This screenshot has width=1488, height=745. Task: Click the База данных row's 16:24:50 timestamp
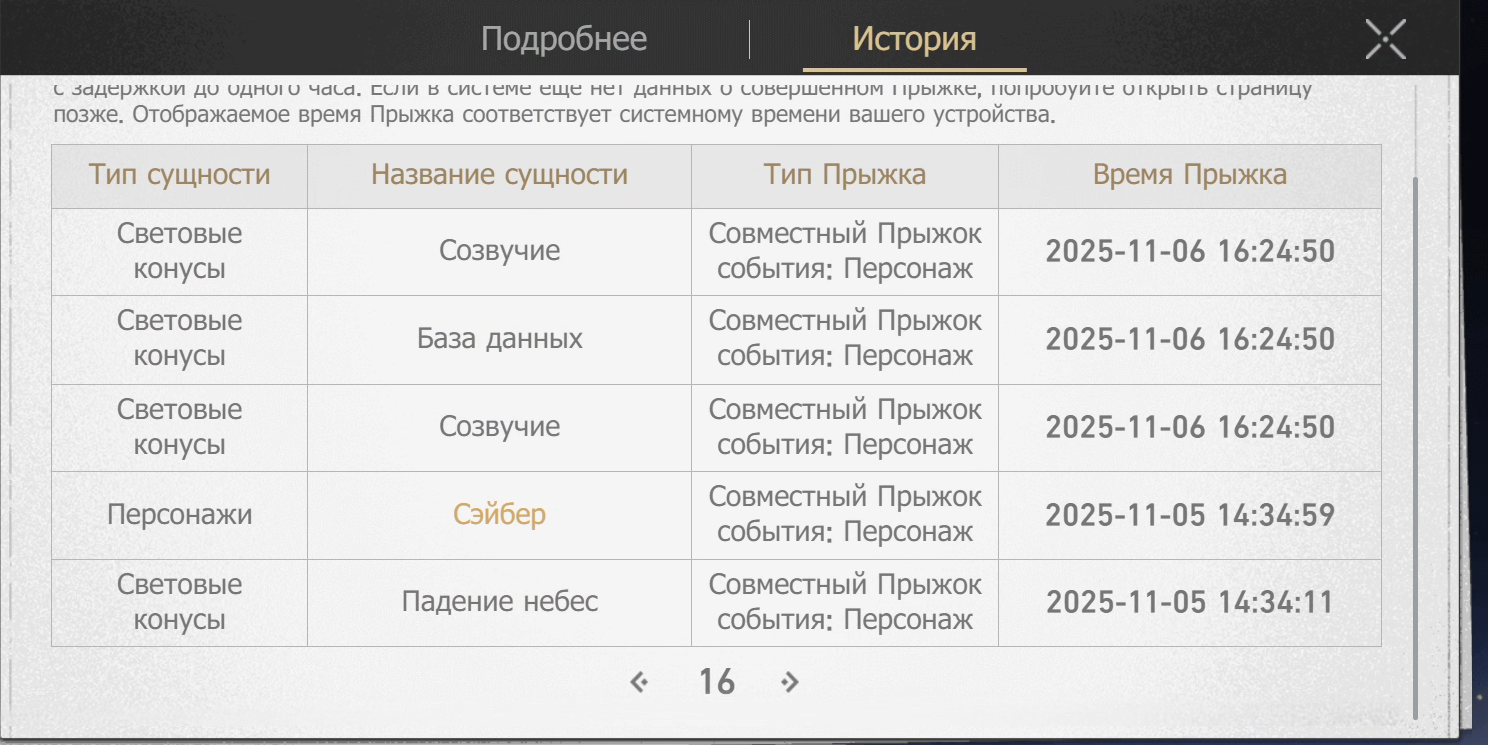click(1190, 339)
